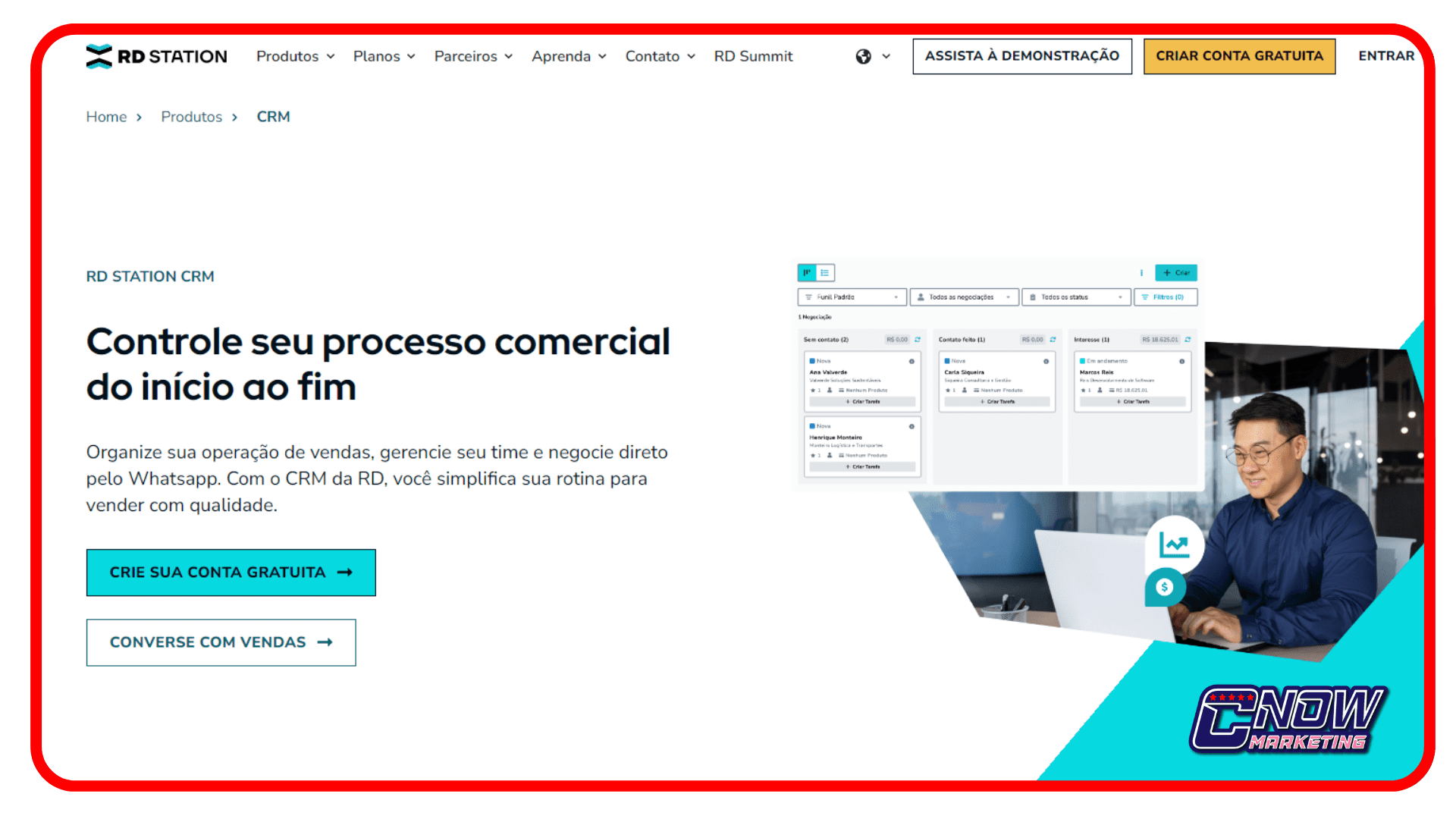Expand the Produtos menu chevron
Viewport: 1456px width, 819px height.
[331, 57]
